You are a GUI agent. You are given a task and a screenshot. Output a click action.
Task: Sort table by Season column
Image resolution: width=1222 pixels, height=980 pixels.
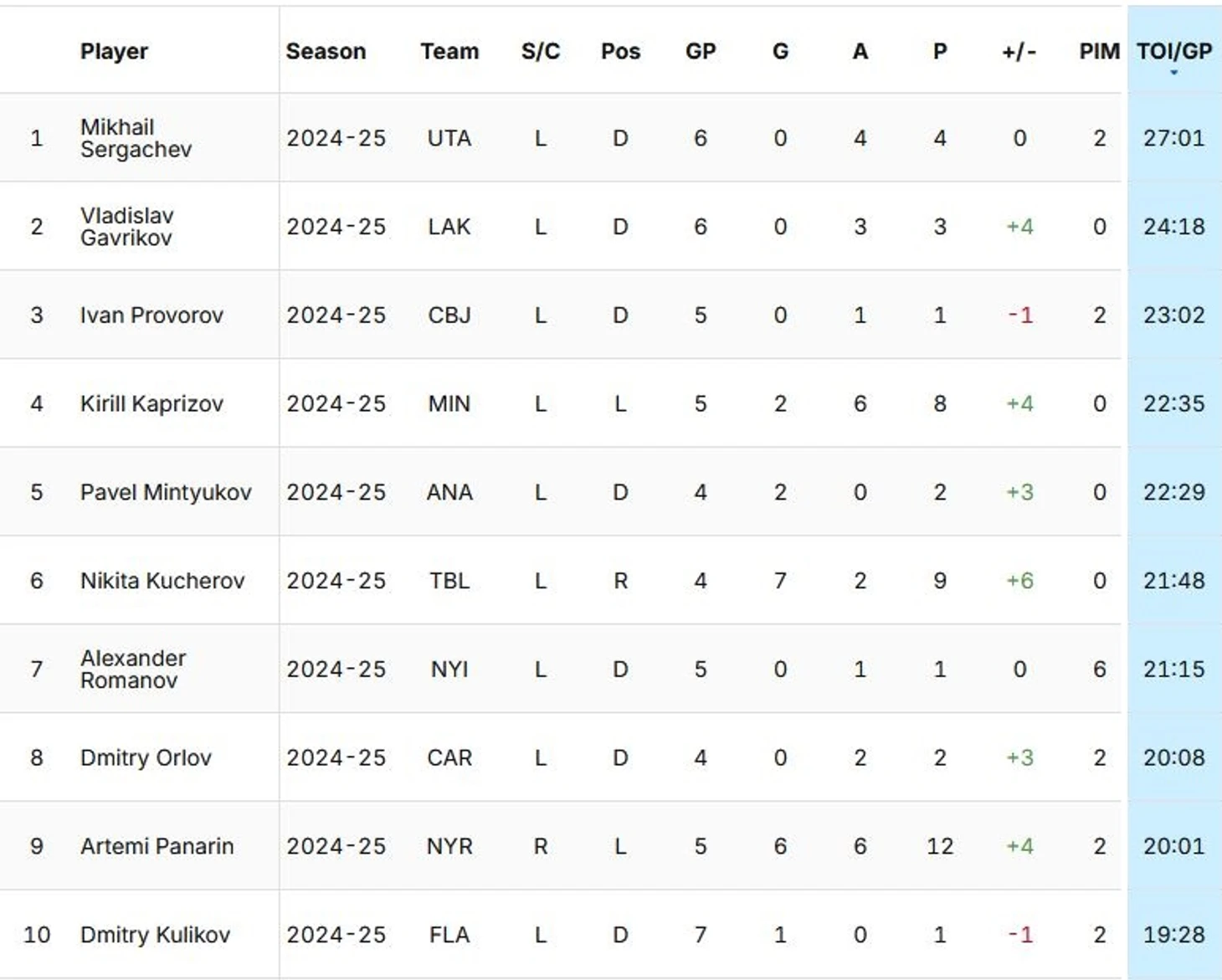coord(326,51)
